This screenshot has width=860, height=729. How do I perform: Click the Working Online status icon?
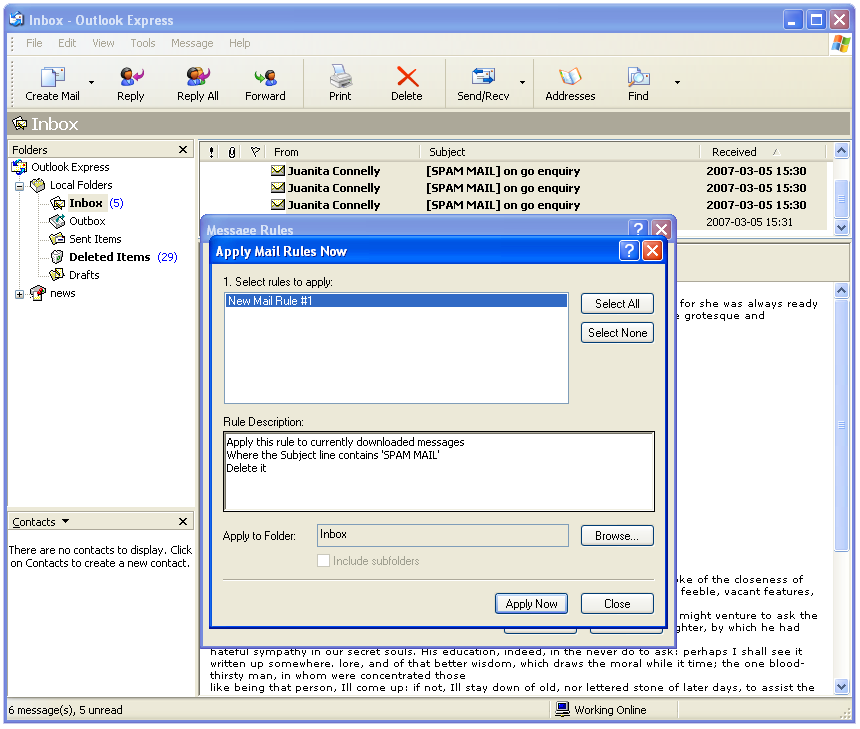tap(562, 709)
